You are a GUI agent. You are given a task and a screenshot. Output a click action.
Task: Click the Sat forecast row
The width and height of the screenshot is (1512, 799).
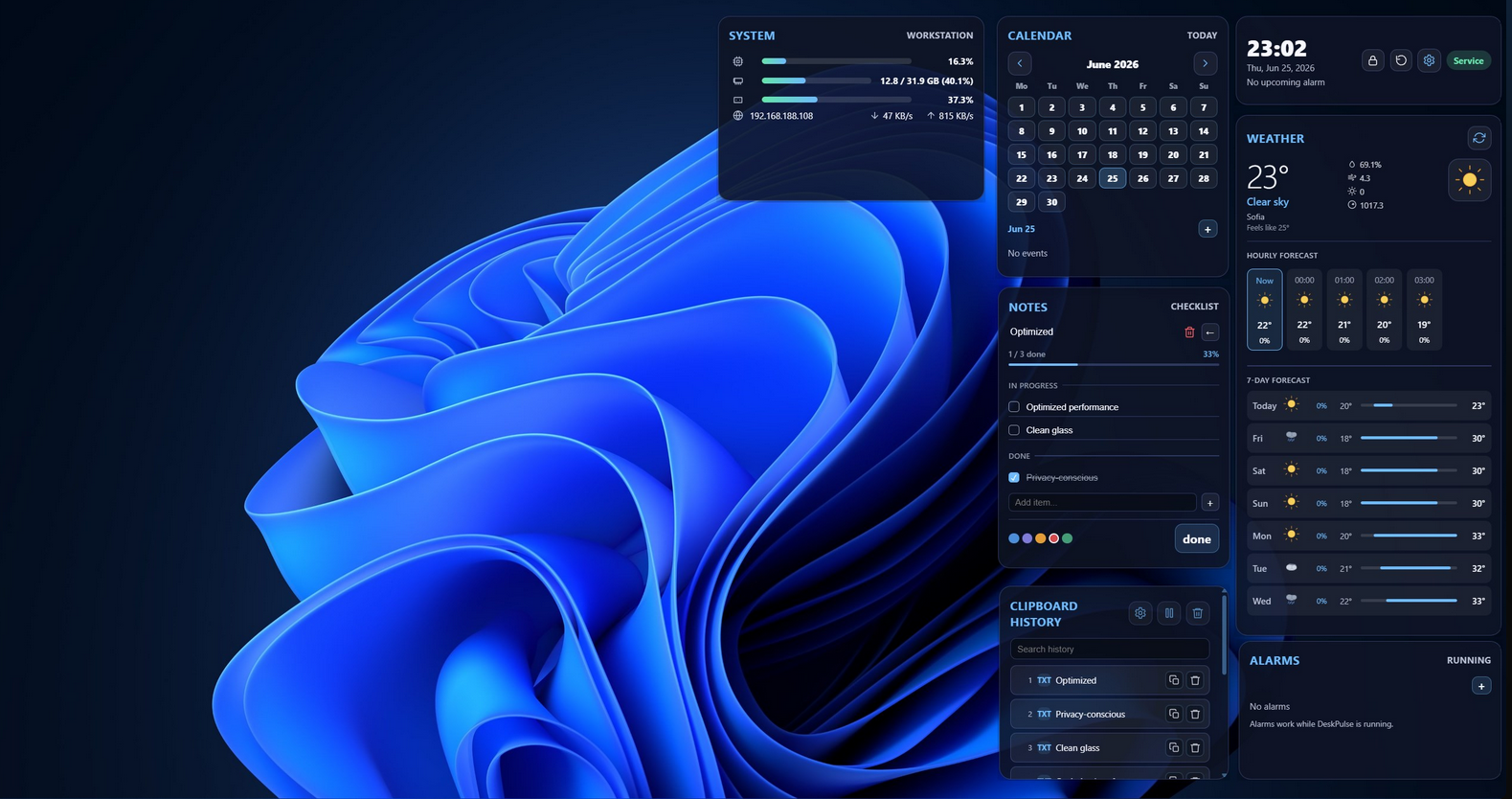(1368, 471)
